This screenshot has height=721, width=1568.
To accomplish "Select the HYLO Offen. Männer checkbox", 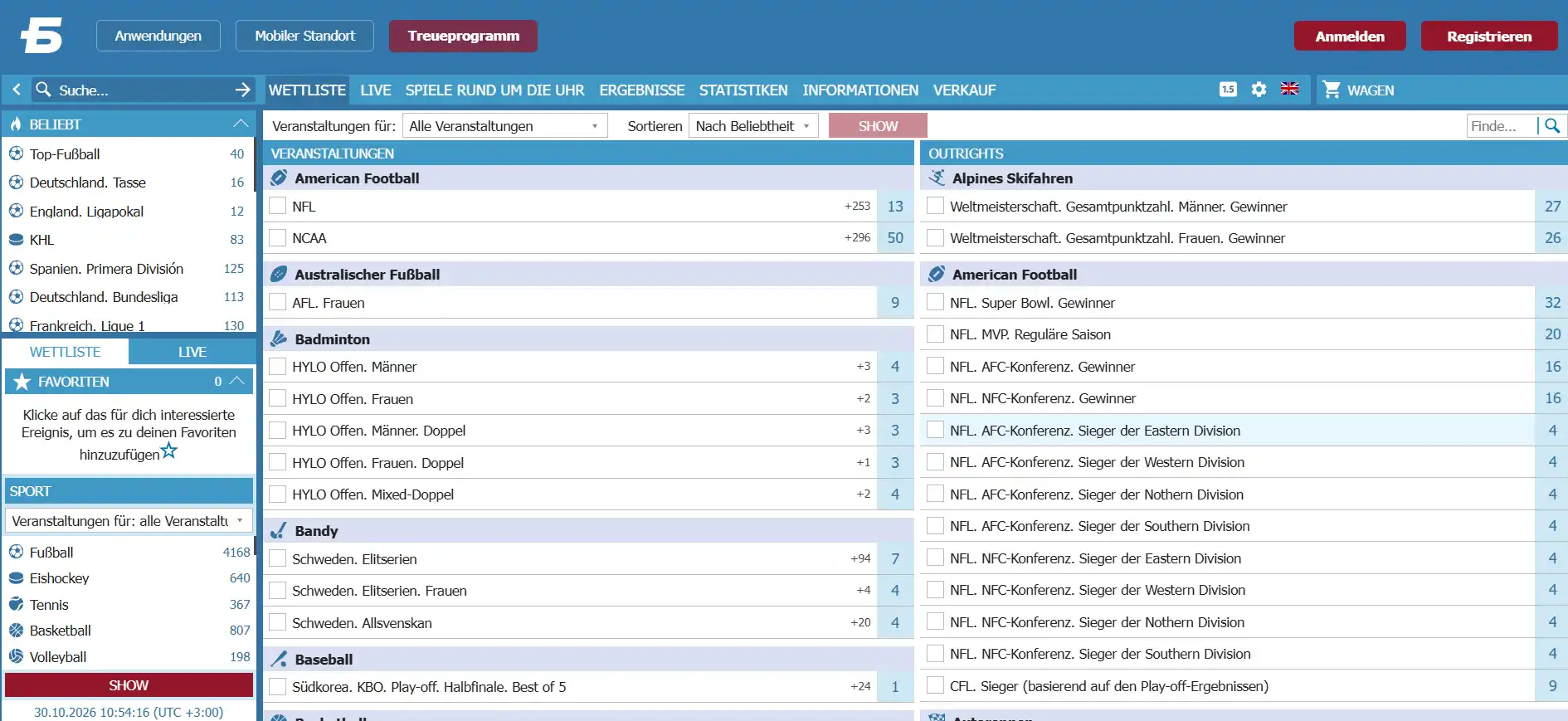I will point(278,366).
